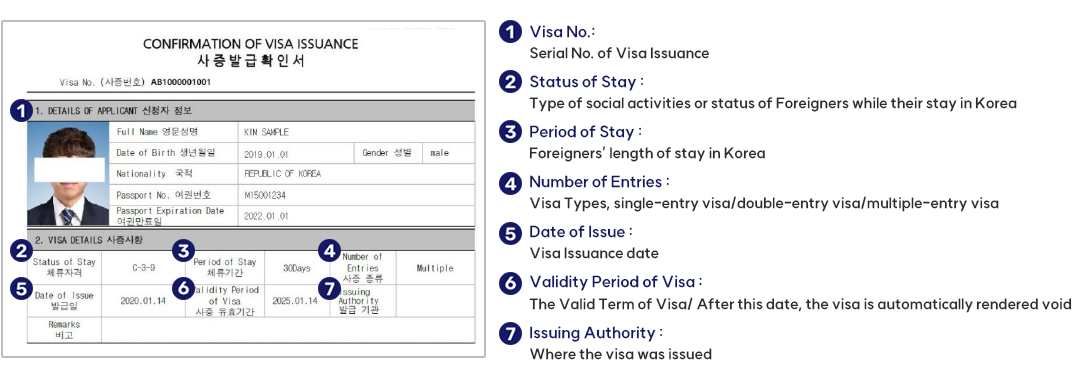Click number 4 badge beside Number of Entries legend
The height and width of the screenshot is (380, 1073).
(x=510, y=182)
